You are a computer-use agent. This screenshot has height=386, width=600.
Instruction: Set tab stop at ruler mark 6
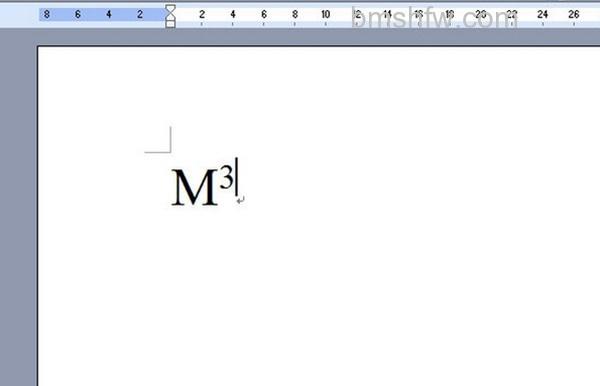pyautogui.click(x=264, y=15)
